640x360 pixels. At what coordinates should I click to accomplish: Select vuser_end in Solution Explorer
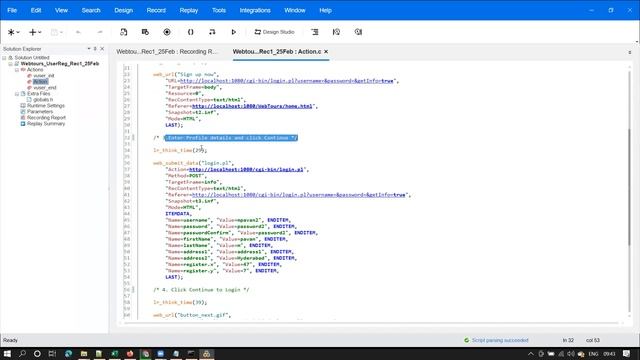(45, 87)
